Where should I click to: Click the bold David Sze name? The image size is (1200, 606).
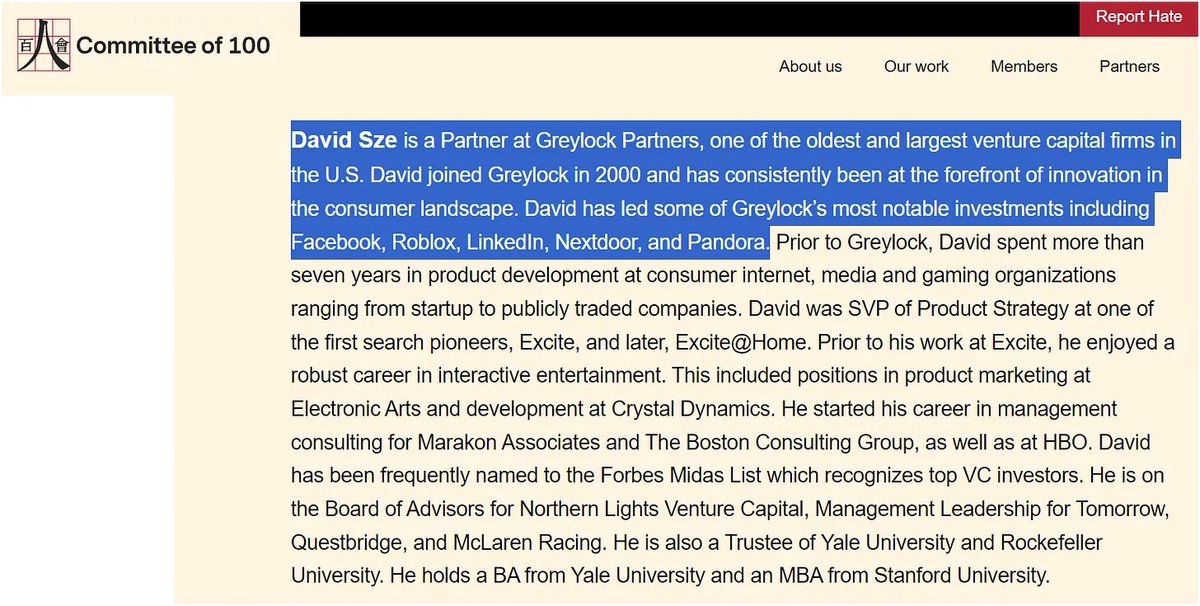tap(344, 141)
